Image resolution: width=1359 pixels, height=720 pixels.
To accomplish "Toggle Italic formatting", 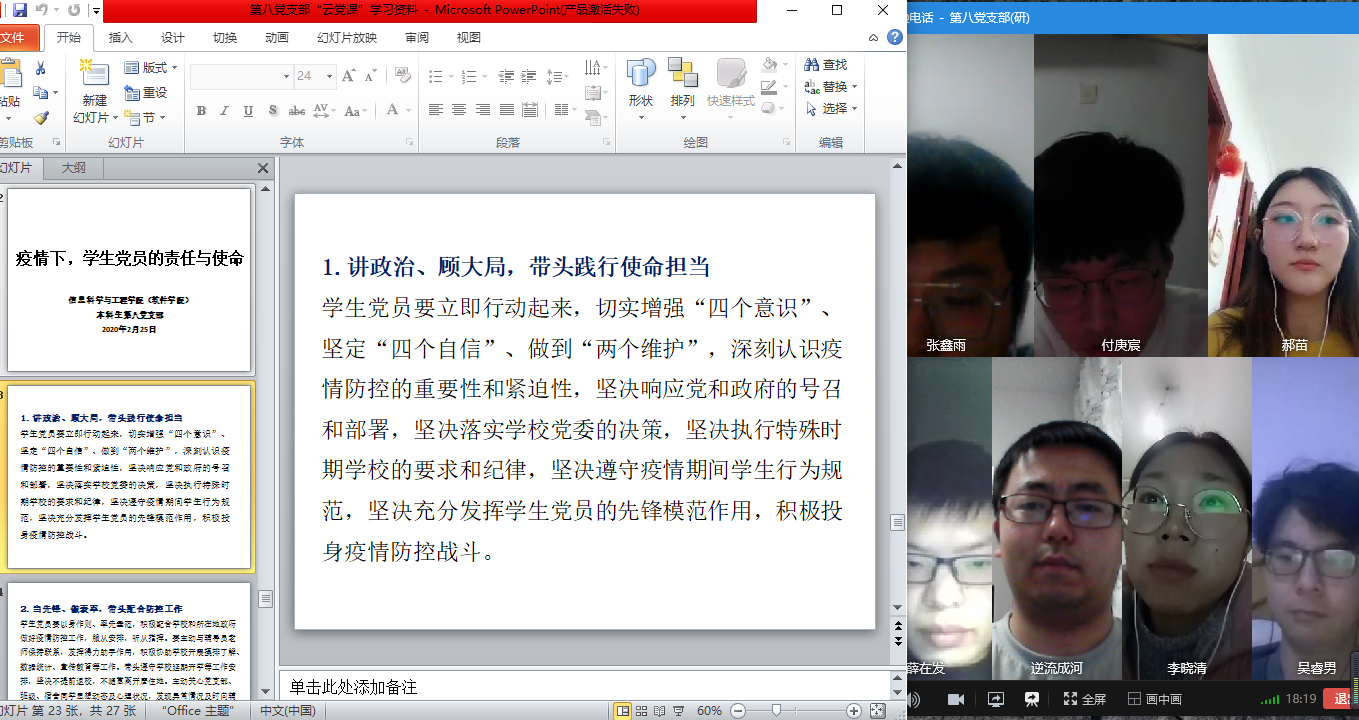I will [x=225, y=111].
